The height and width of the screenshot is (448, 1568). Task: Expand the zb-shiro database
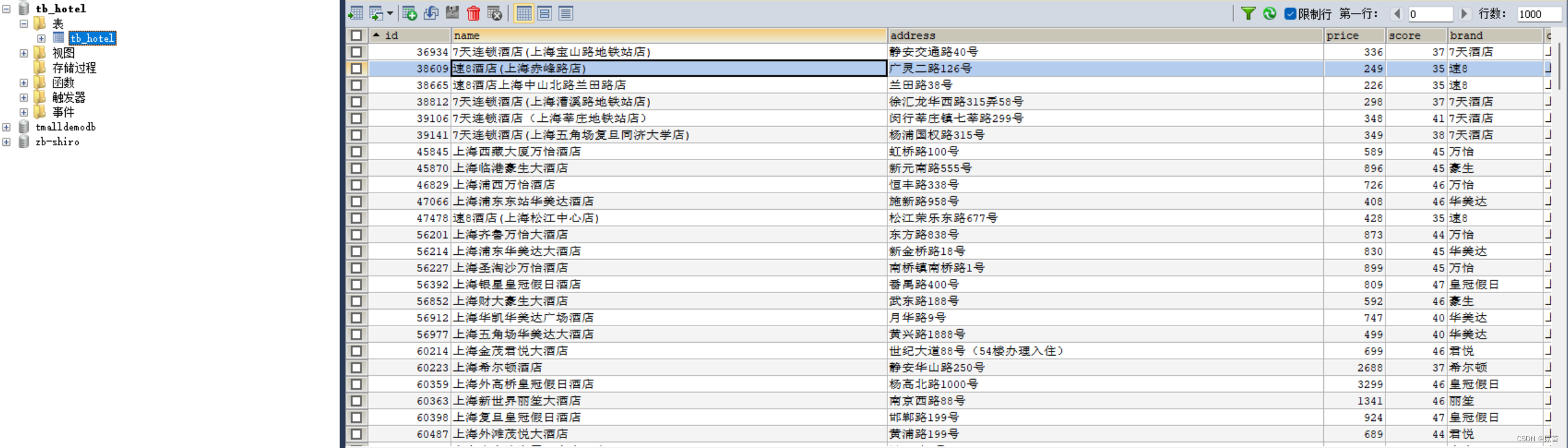click(x=7, y=142)
